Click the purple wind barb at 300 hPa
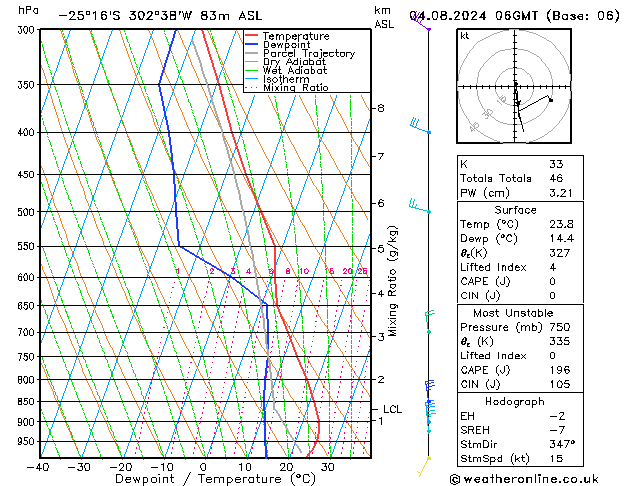 [421, 22]
